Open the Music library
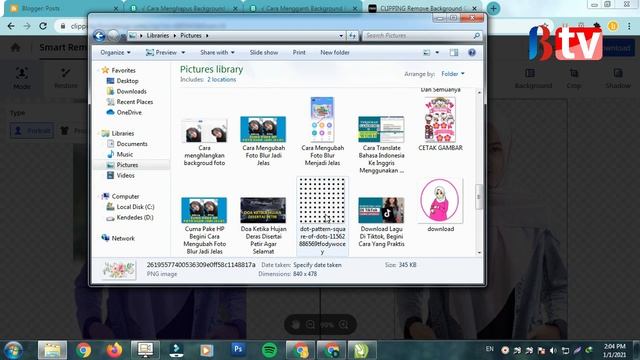This screenshot has height=360, width=640. point(124,154)
